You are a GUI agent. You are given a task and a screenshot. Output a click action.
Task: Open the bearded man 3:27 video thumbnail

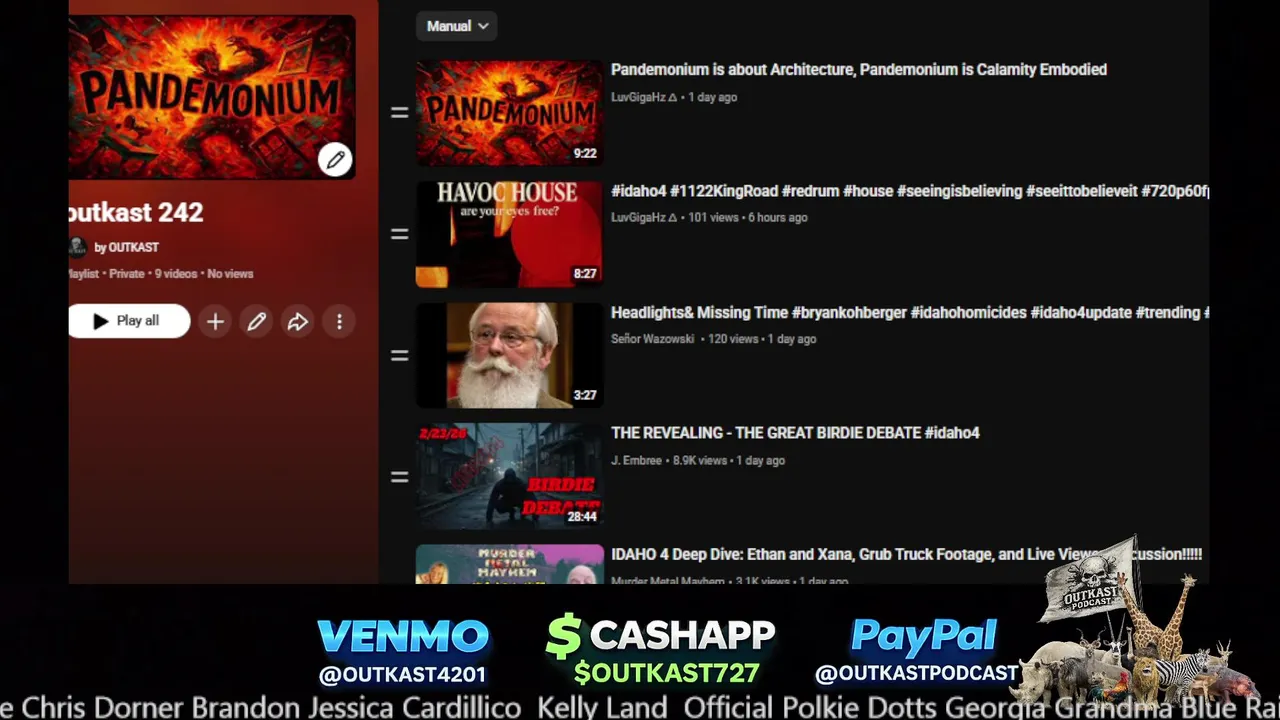click(510, 355)
